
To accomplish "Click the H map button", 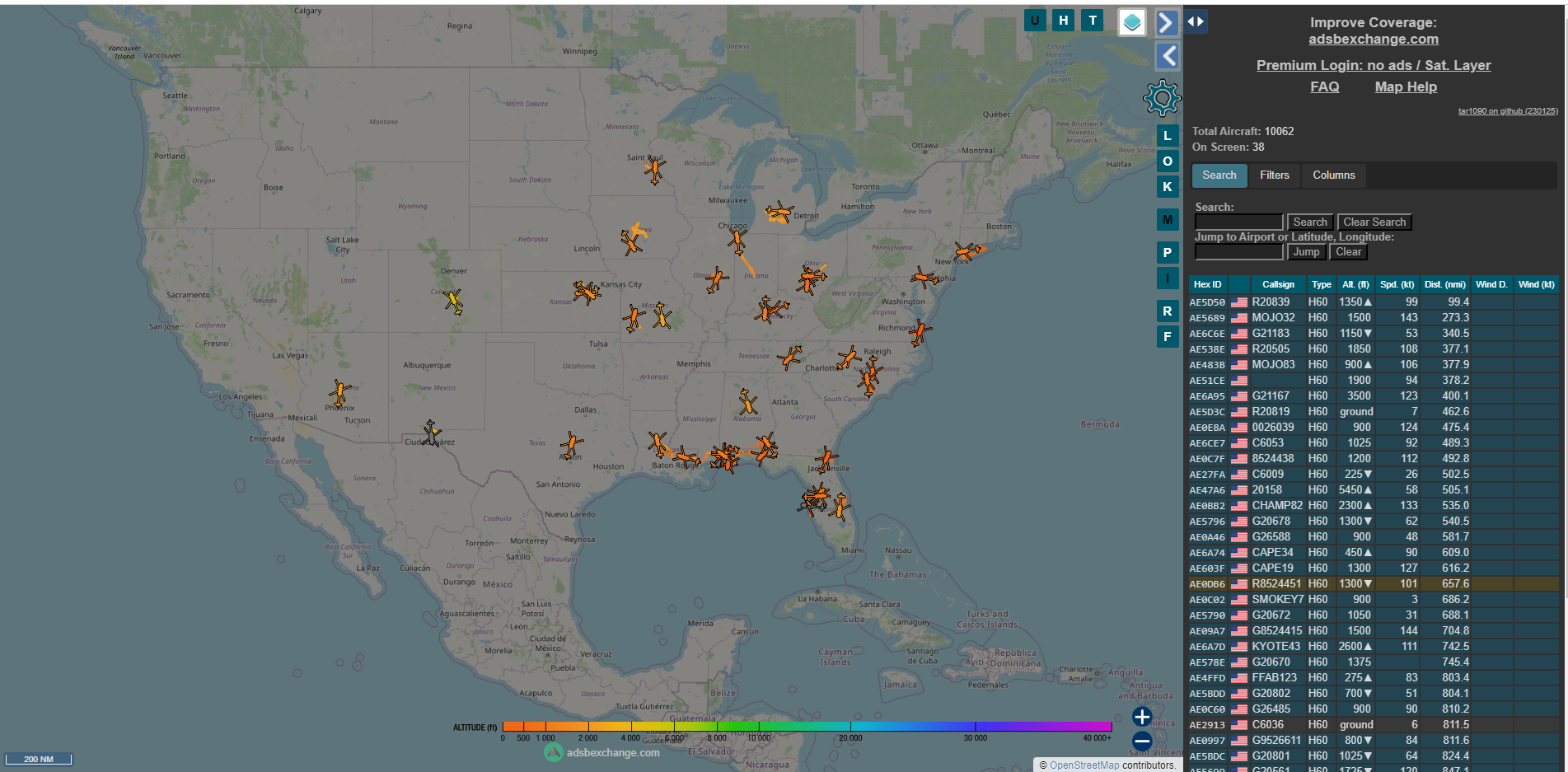I will [x=1064, y=21].
